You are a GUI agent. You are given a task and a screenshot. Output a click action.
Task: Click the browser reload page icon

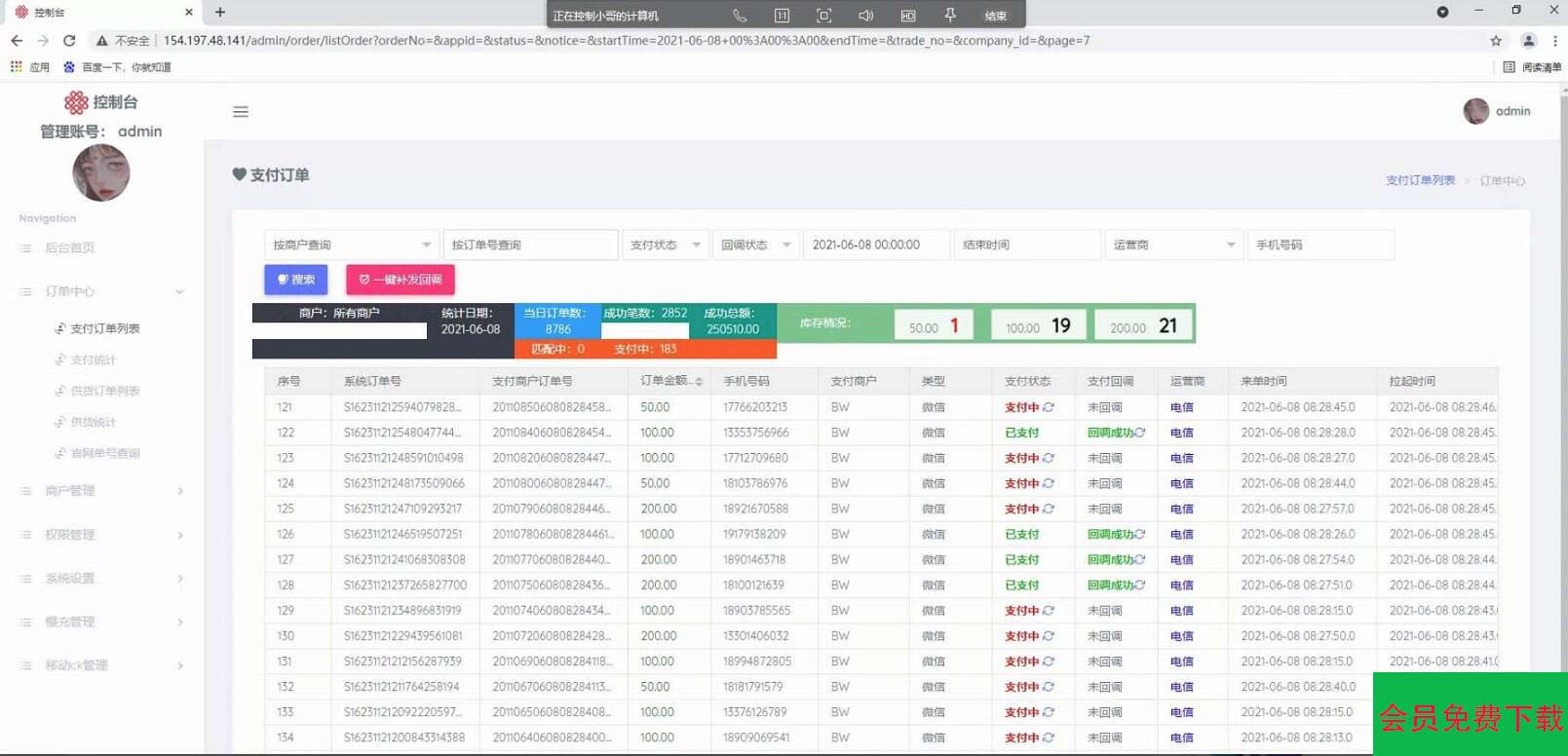click(x=69, y=41)
